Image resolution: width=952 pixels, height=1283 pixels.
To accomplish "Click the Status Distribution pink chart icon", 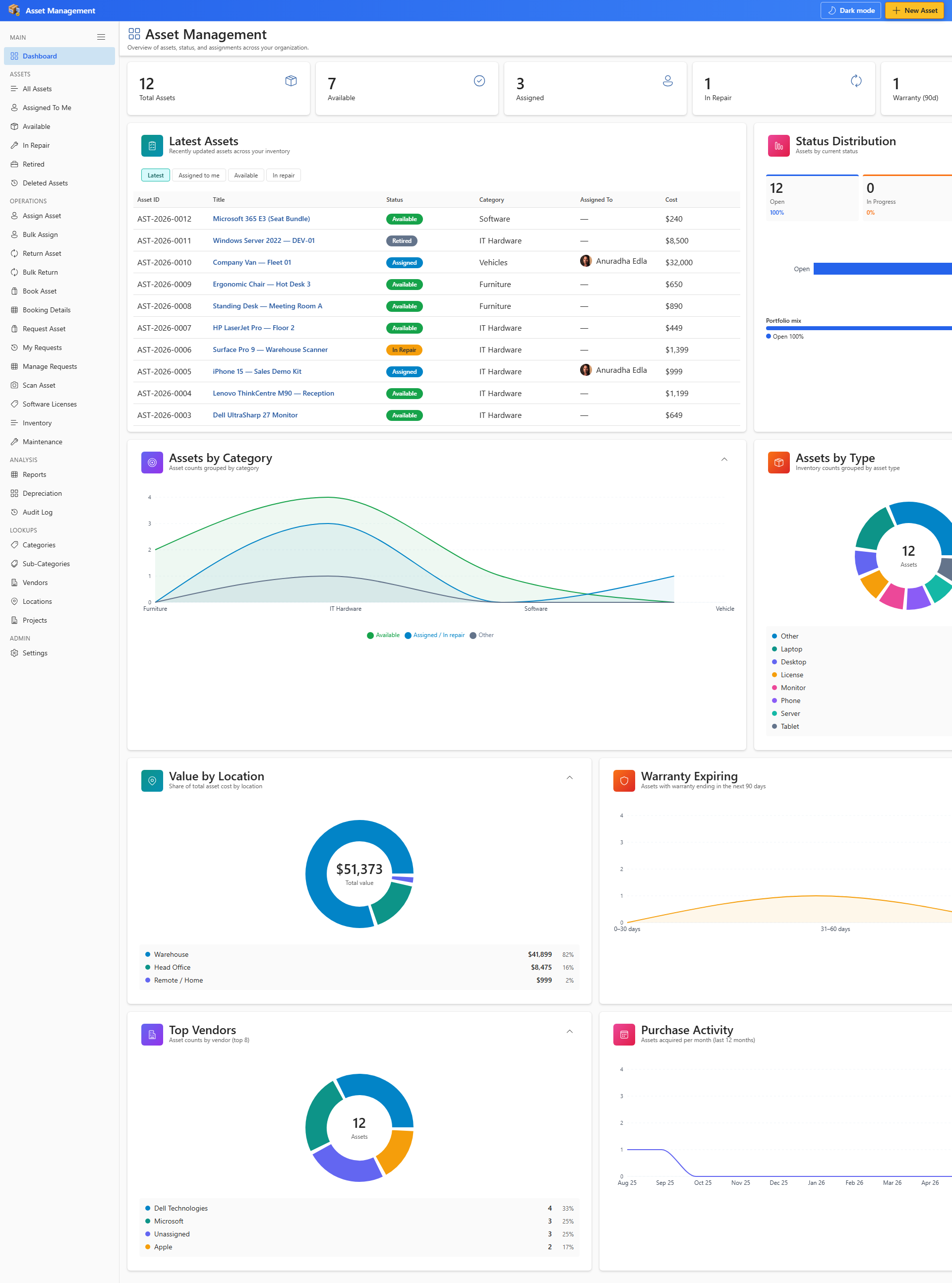I will click(778, 146).
